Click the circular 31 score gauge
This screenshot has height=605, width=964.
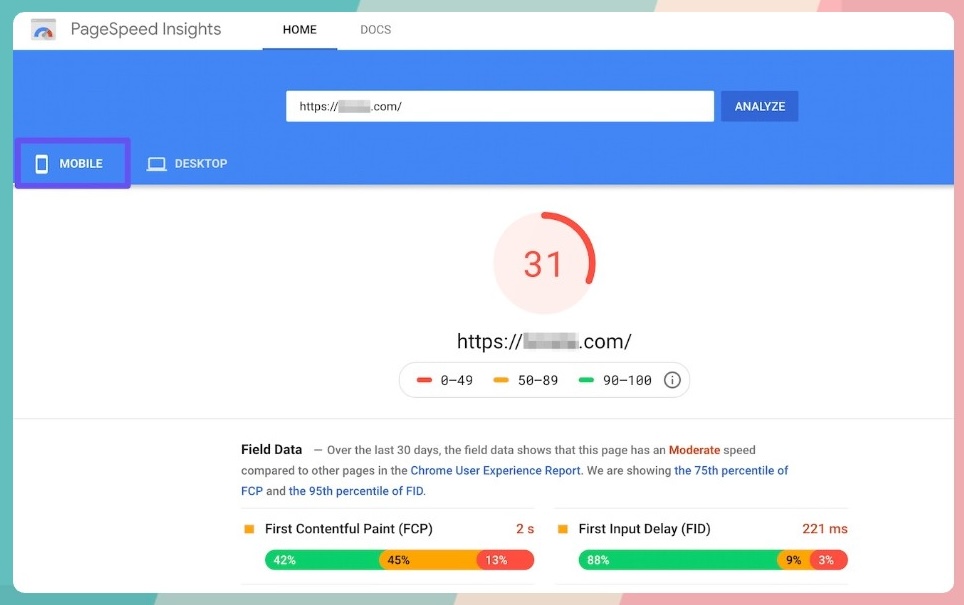[544, 264]
